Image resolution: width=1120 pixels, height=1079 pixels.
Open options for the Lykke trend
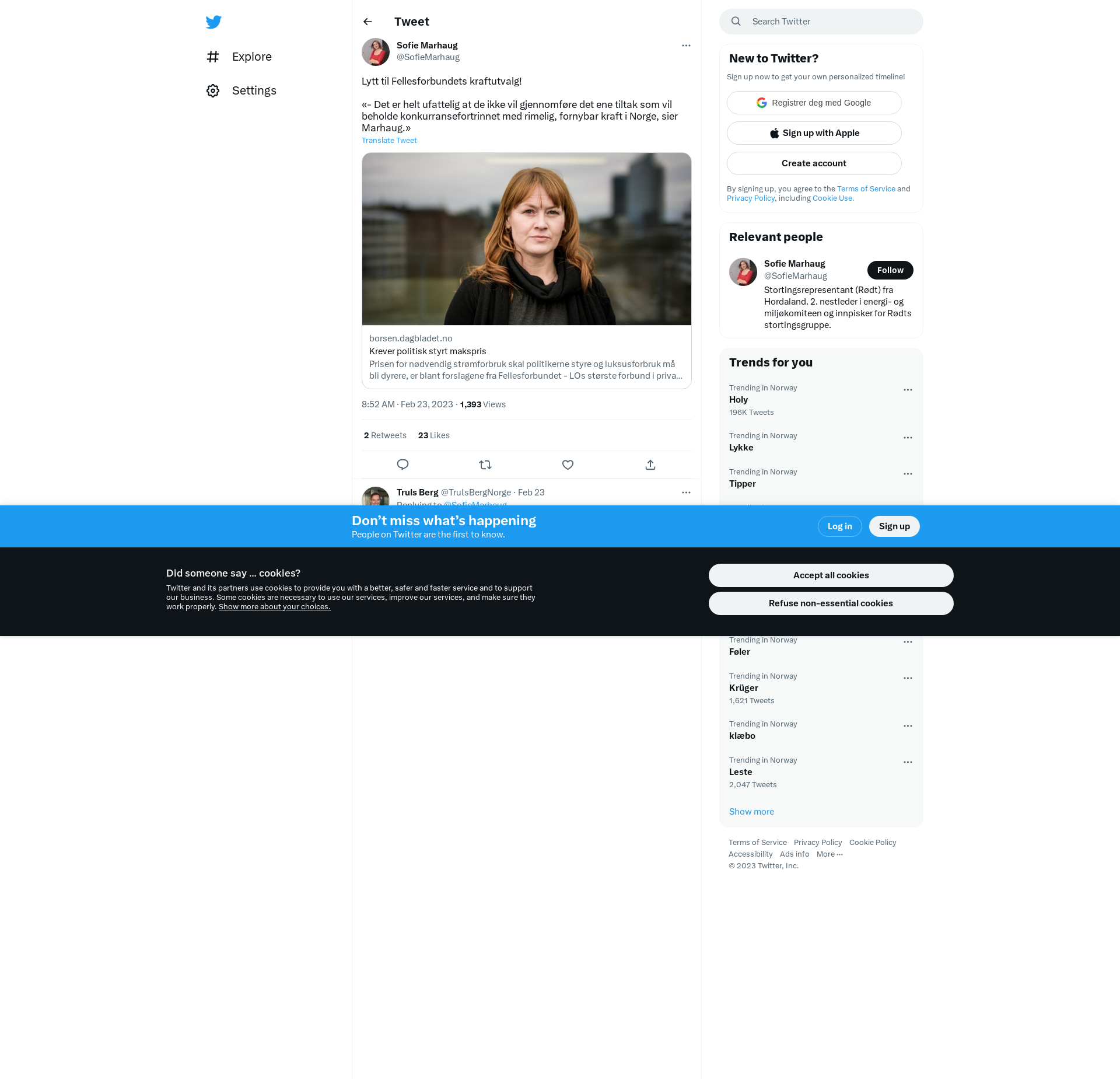coord(908,438)
